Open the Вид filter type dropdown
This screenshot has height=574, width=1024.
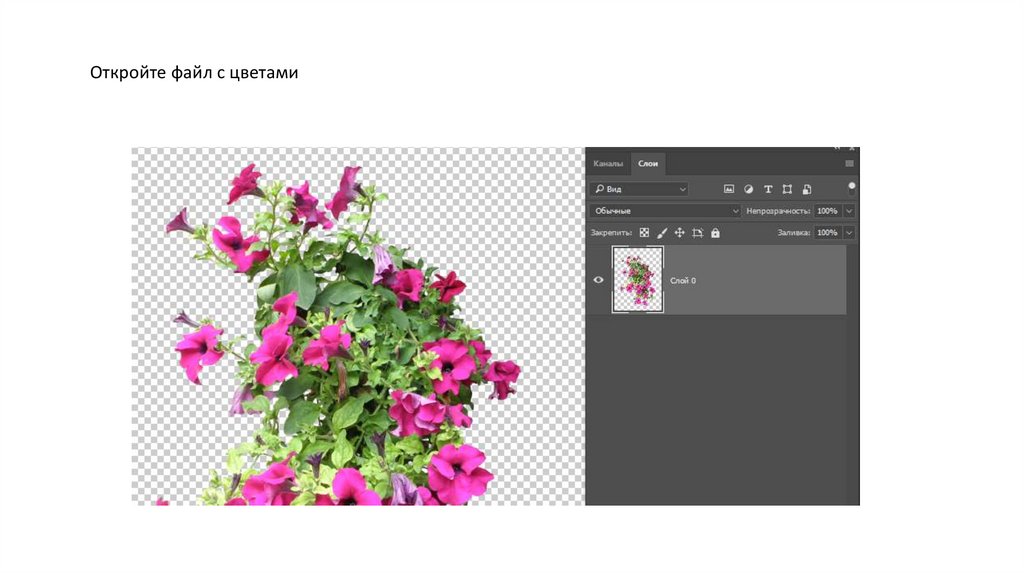639,189
